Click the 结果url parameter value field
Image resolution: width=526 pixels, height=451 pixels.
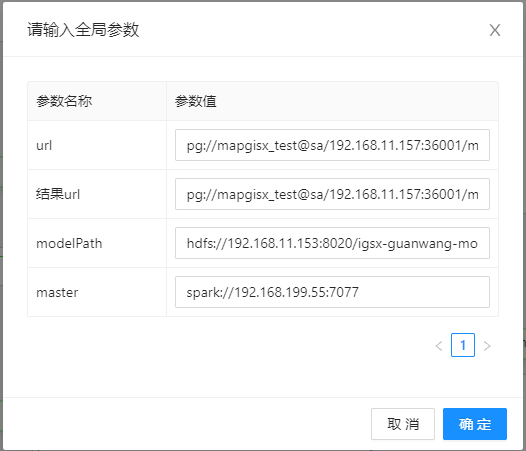coord(332,194)
